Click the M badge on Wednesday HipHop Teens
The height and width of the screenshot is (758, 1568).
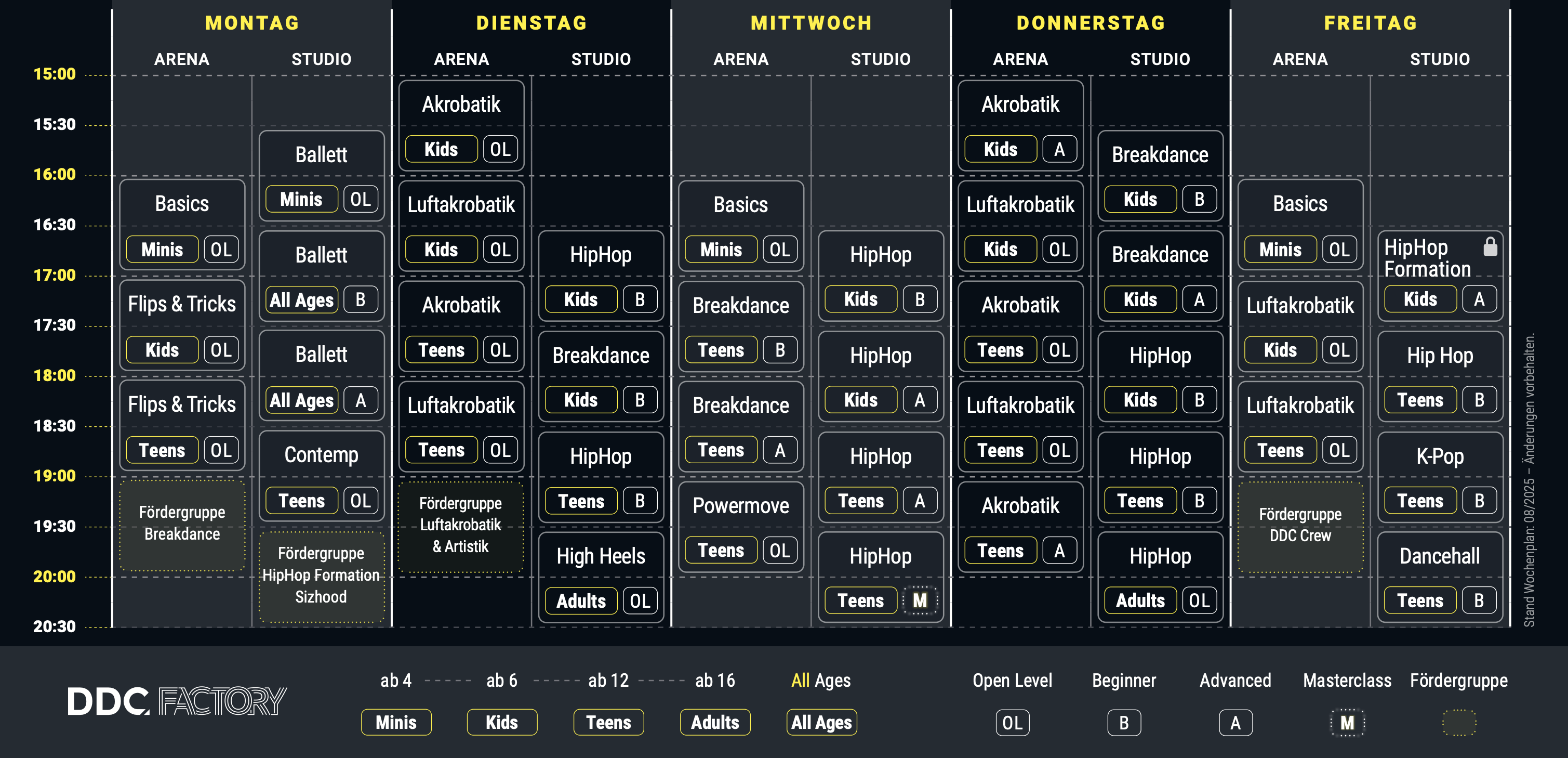click(920, 601)
